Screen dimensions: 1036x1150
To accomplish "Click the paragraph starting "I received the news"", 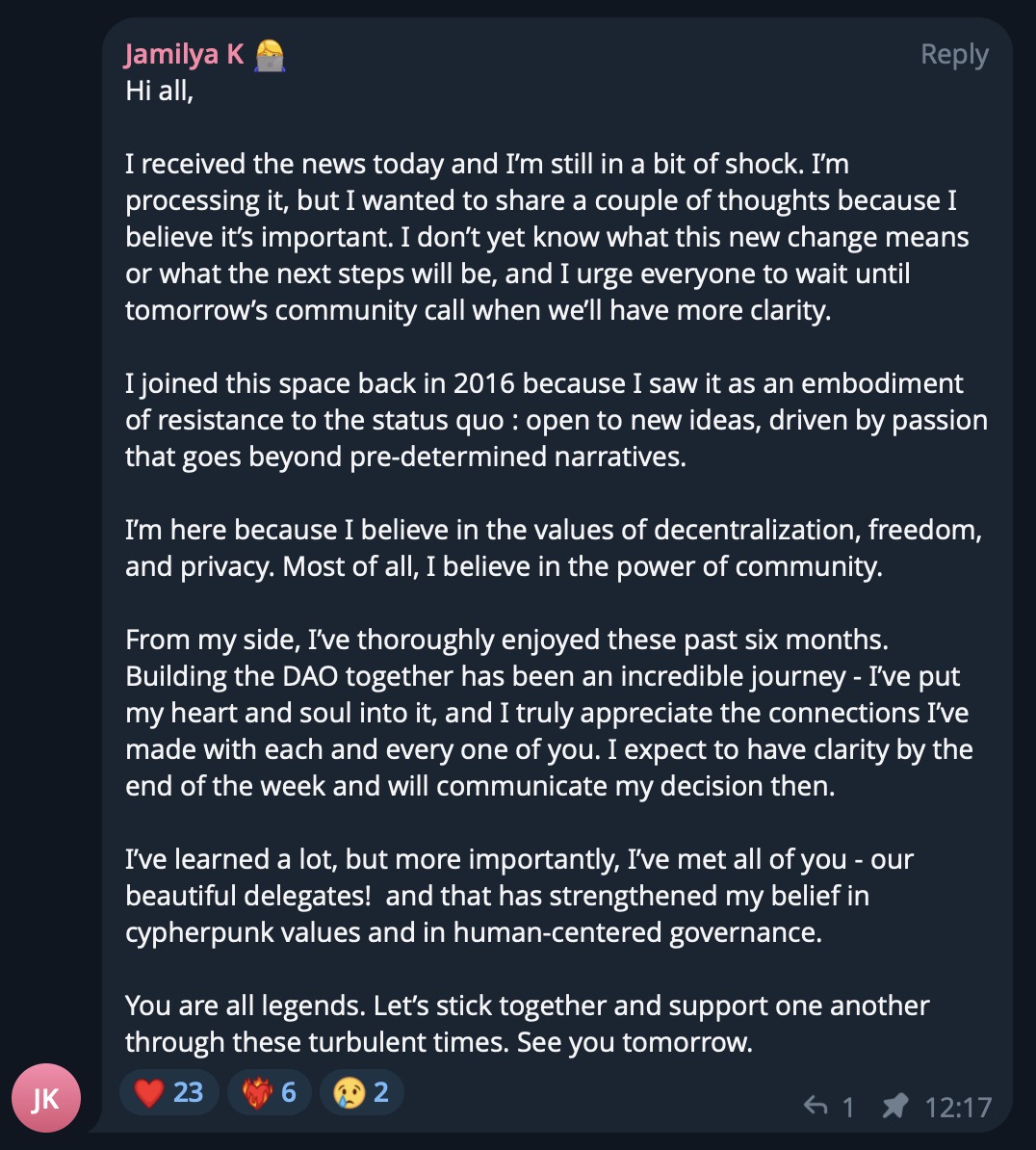I will point(547,237).
